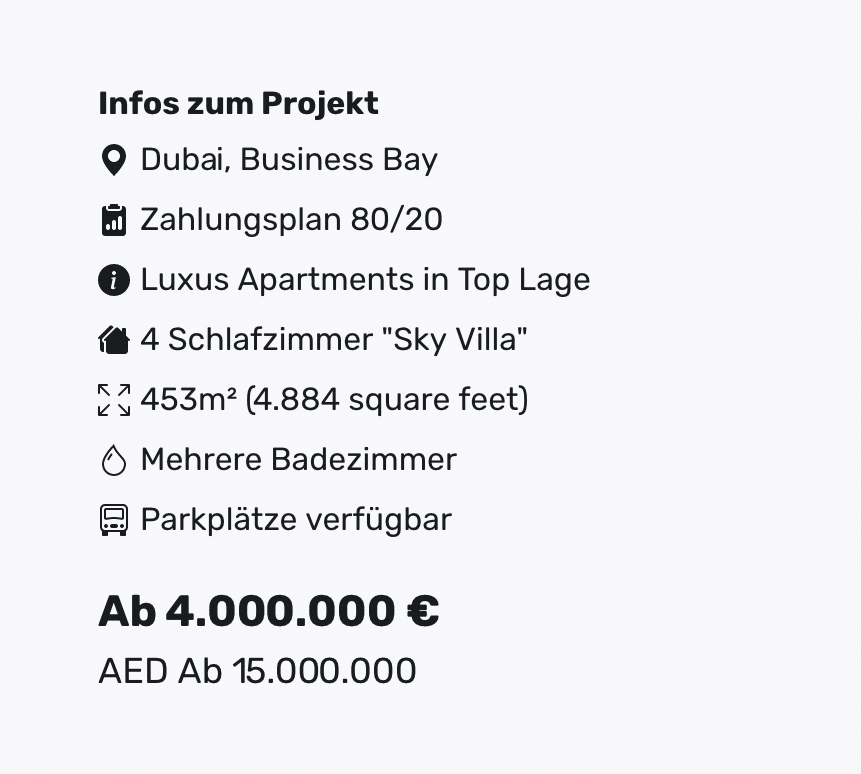Click the Dubai, Business Bay text
This screenshot has height=774, width=861.
coord(289,160)
